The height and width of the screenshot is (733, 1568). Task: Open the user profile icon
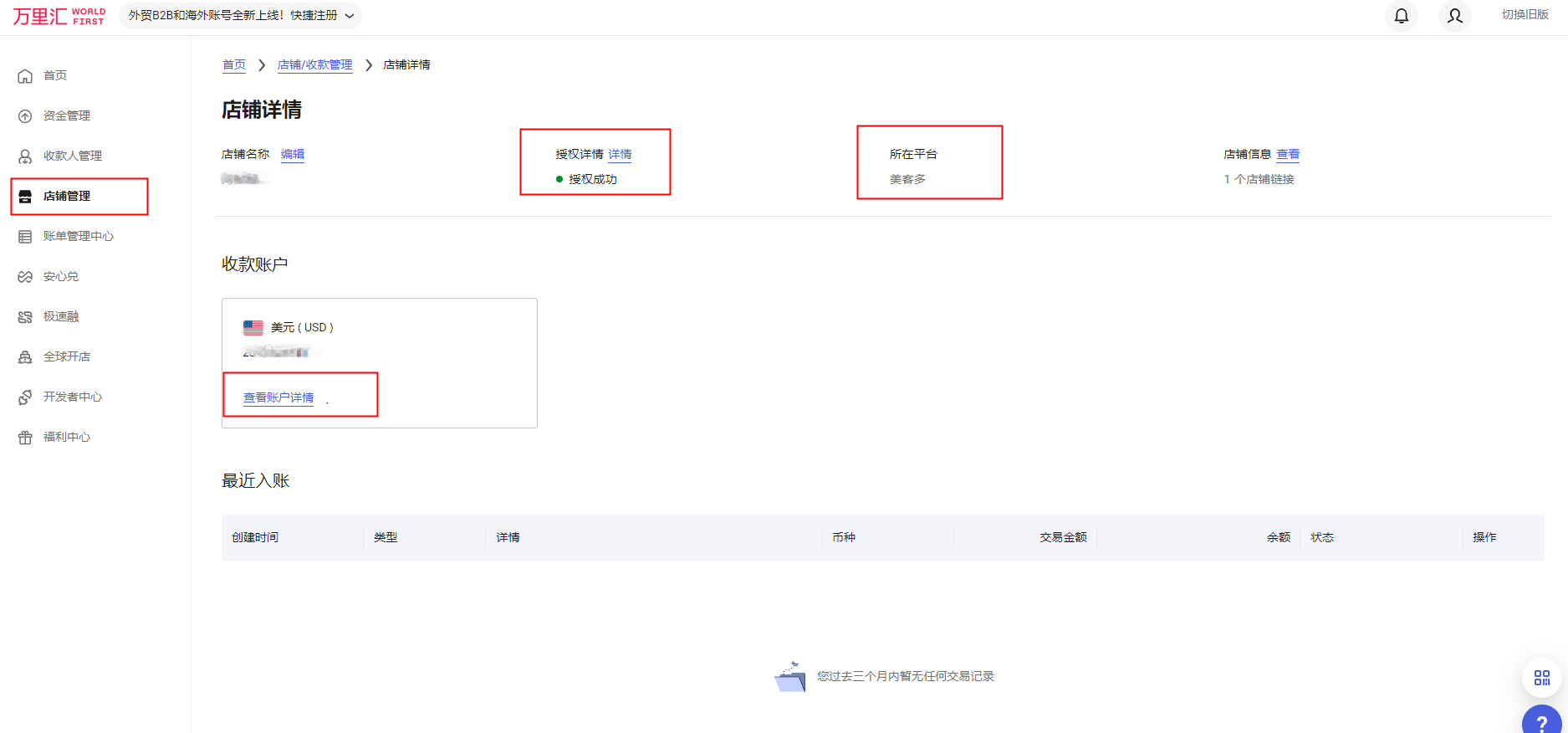[x=1455, y=16]
